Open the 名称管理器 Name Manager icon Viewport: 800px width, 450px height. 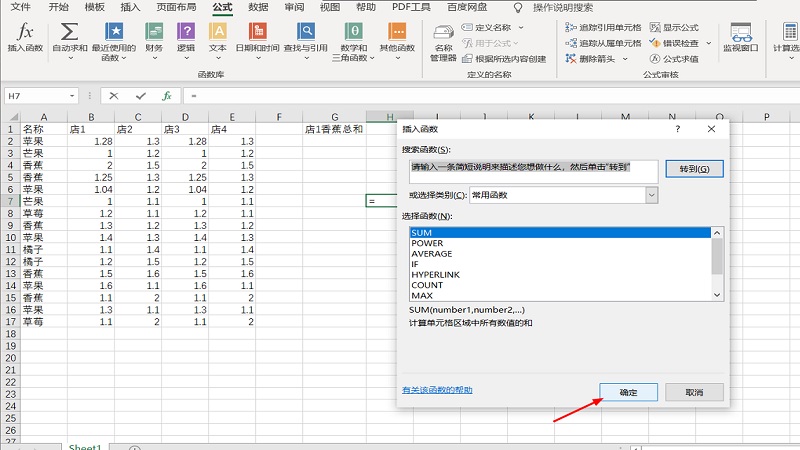click(443, 38)
